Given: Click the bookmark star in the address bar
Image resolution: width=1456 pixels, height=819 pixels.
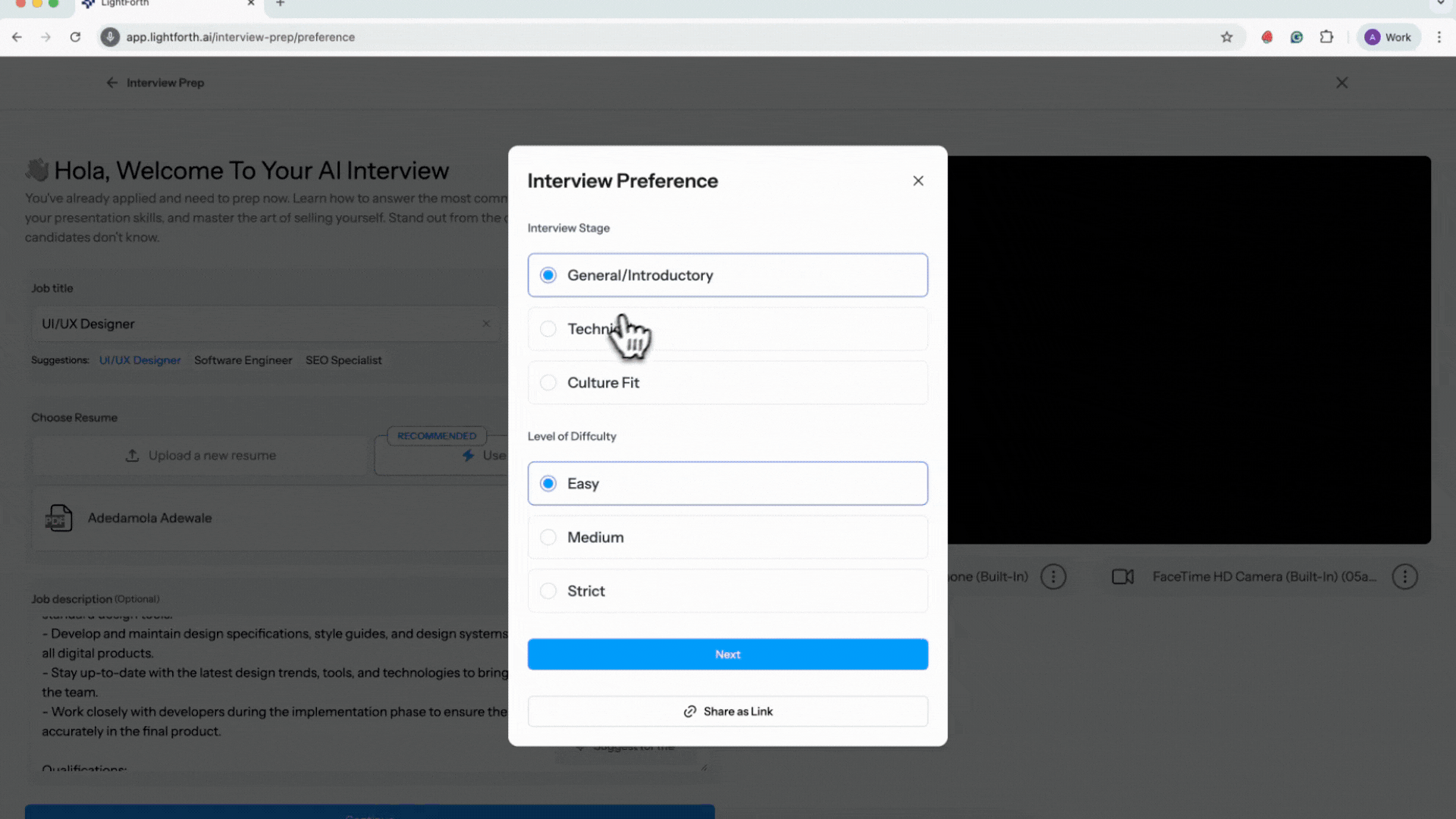Looking at the screenshot, I should coord(1228,36).
